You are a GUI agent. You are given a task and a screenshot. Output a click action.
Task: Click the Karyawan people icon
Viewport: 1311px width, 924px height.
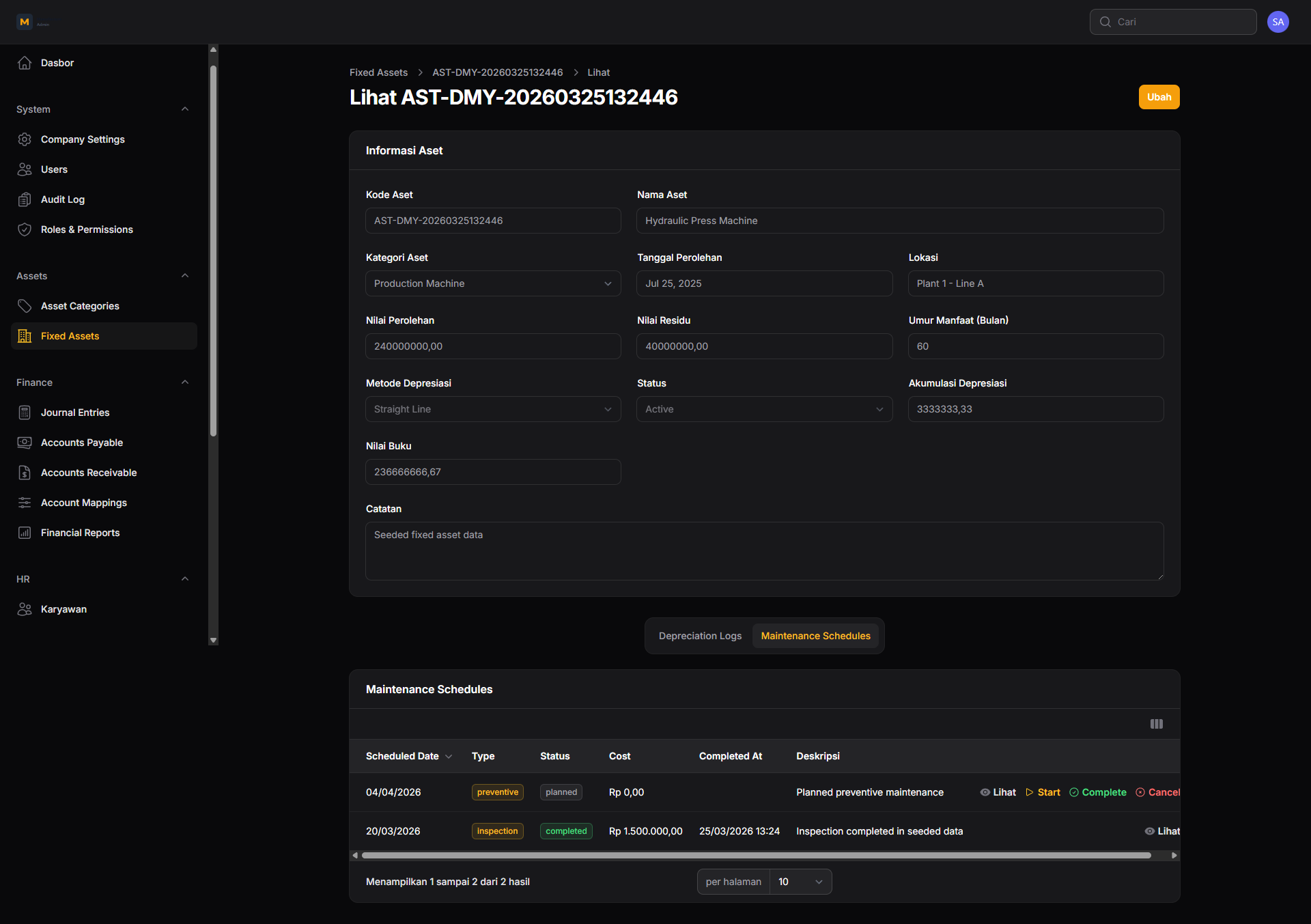(x=25, y=609)
